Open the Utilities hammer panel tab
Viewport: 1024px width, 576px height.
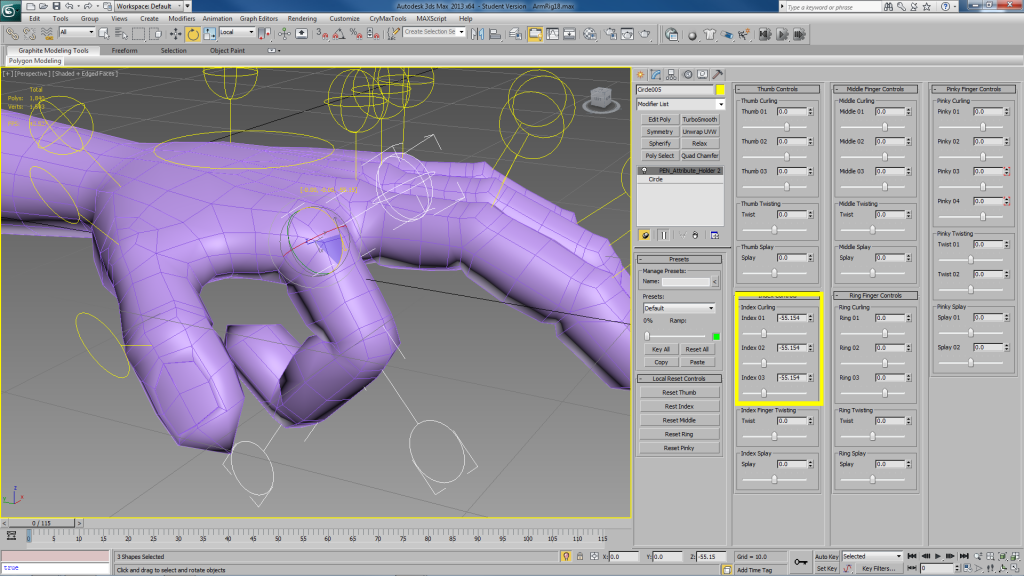(x=717, y=74)
